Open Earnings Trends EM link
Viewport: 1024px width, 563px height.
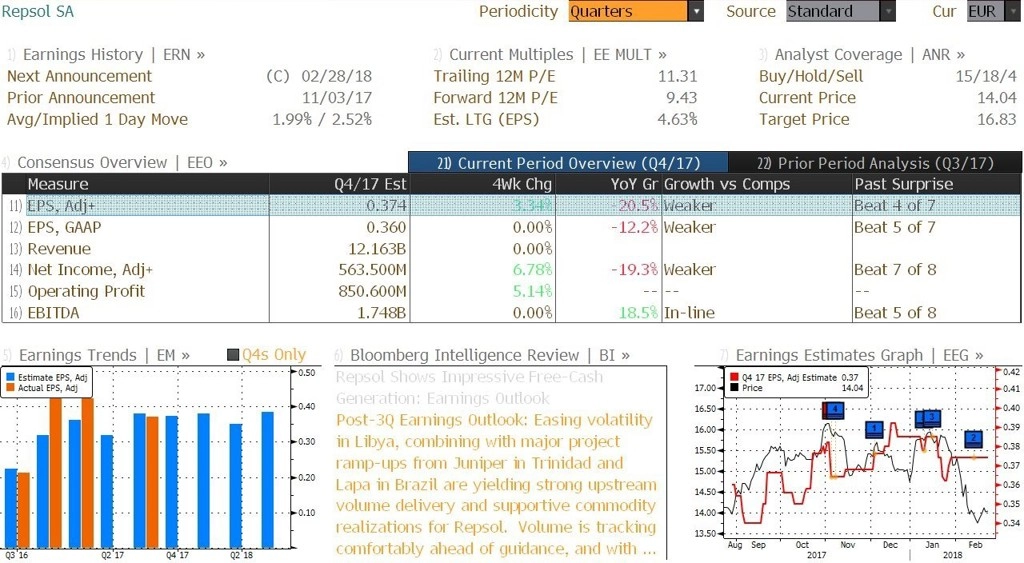104,355
